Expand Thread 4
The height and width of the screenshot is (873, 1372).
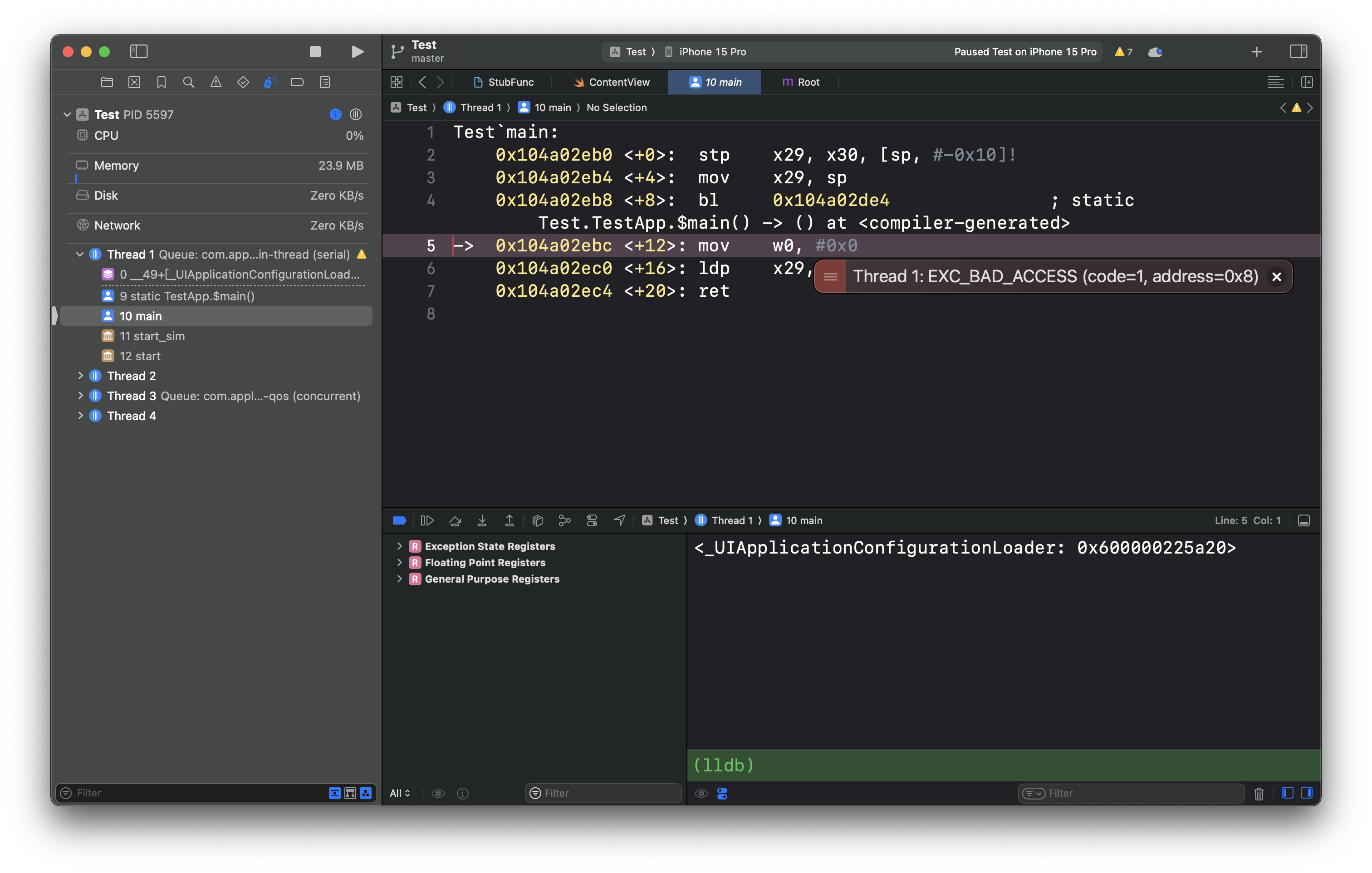[80, 416]
